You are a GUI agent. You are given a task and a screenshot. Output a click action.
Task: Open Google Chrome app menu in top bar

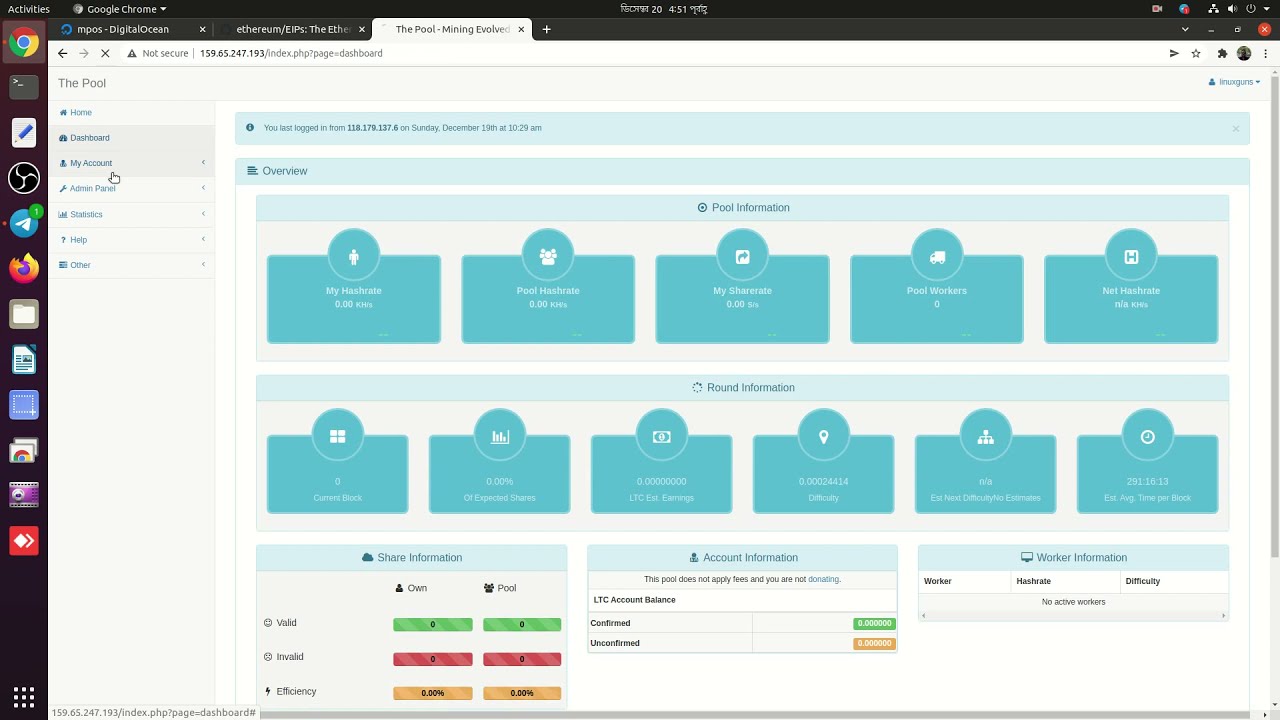click(x=120, y=9)
